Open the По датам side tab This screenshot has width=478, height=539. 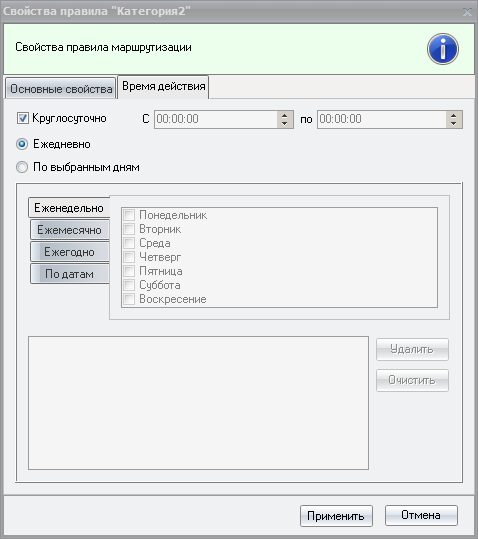[x=70, y=274]
